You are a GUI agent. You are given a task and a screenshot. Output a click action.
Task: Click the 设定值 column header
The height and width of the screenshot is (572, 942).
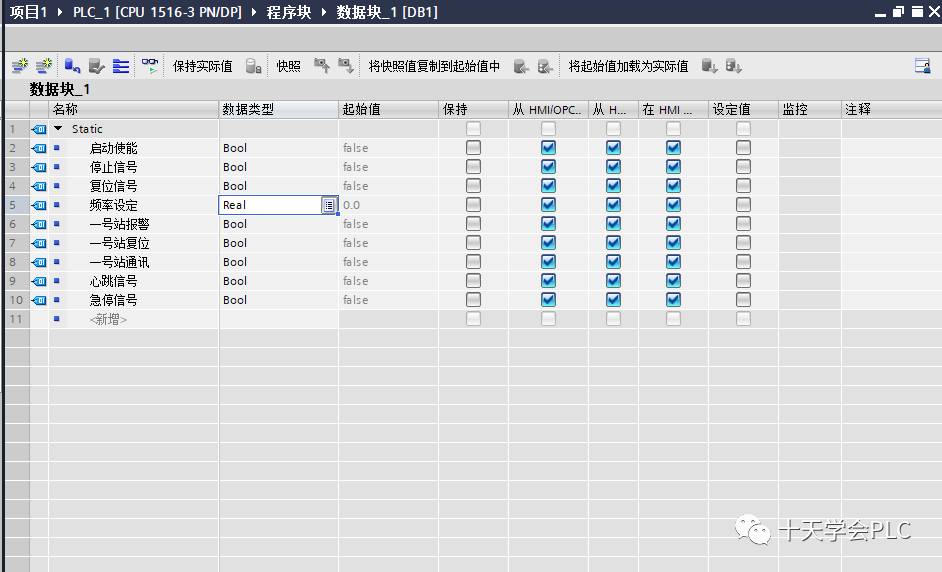tap(743, 109)
